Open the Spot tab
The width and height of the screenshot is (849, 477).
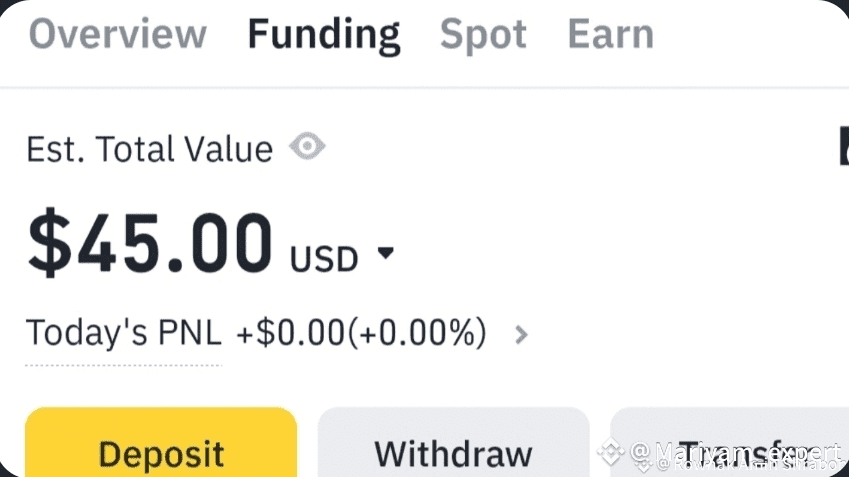(483, 34)
